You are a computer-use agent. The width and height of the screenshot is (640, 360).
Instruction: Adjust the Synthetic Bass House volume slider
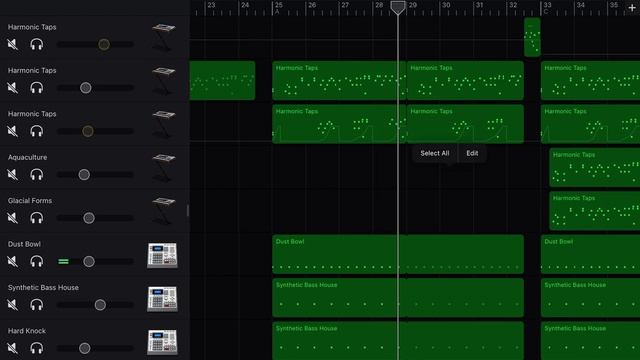click(x=100, y=305)
